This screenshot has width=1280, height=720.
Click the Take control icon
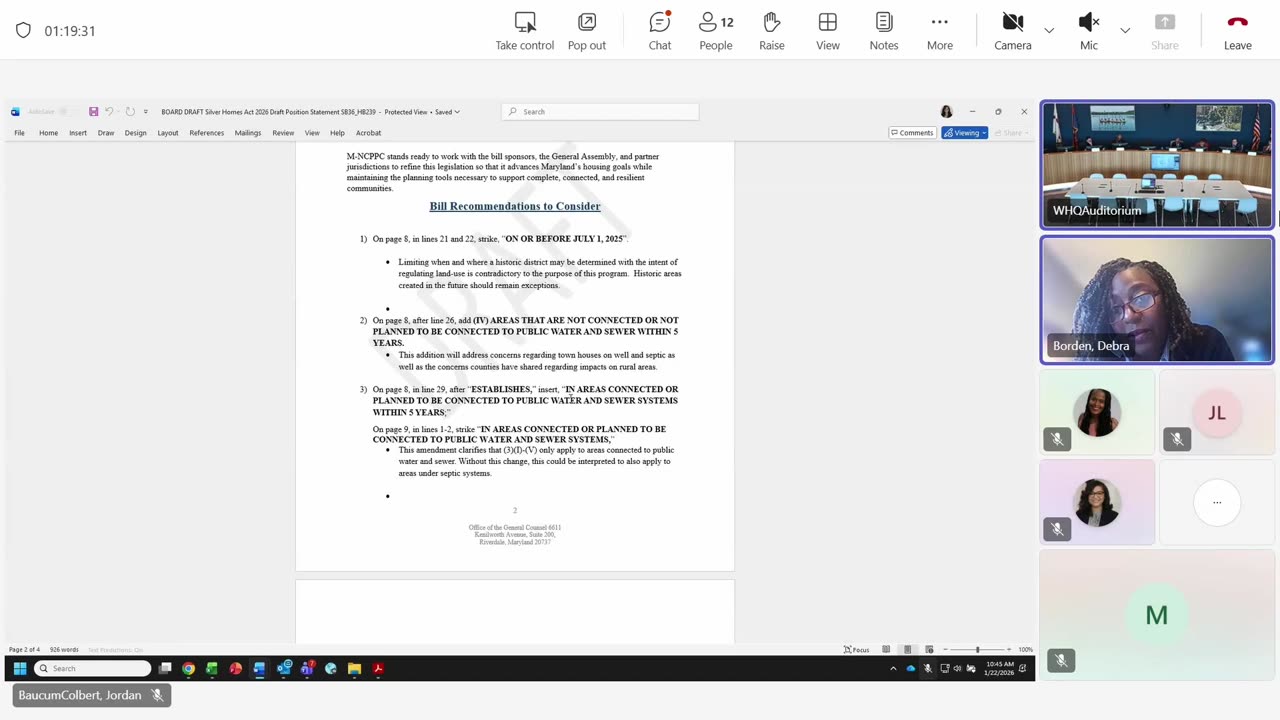pyautogui.click(x=525, y=22)
